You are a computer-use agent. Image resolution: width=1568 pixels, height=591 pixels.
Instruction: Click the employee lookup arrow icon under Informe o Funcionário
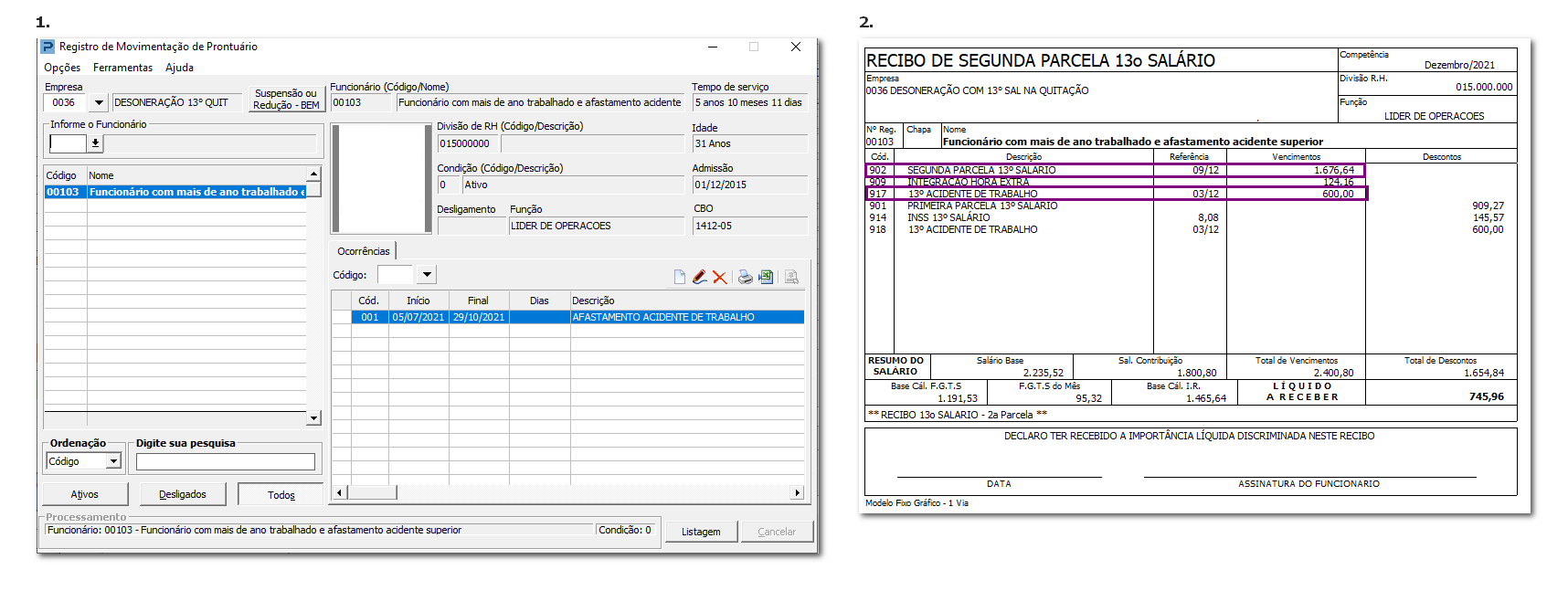tap(95, 143)
